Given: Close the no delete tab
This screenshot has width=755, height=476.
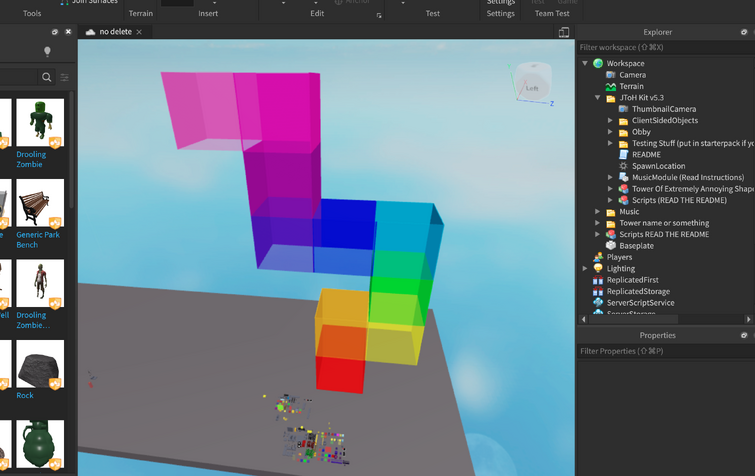Looking at the screenshot, I should (x=139, y=32).
